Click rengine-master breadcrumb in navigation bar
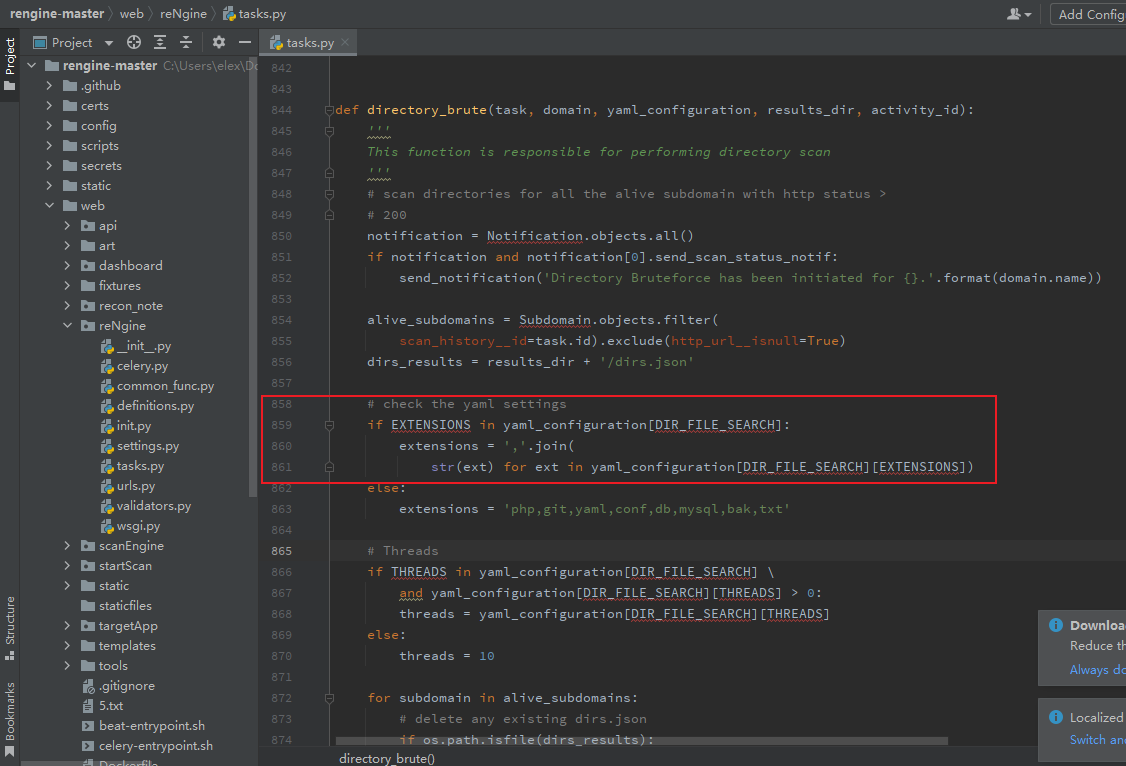Screen dimensions: 1126x766 click(x=57, y=14)
